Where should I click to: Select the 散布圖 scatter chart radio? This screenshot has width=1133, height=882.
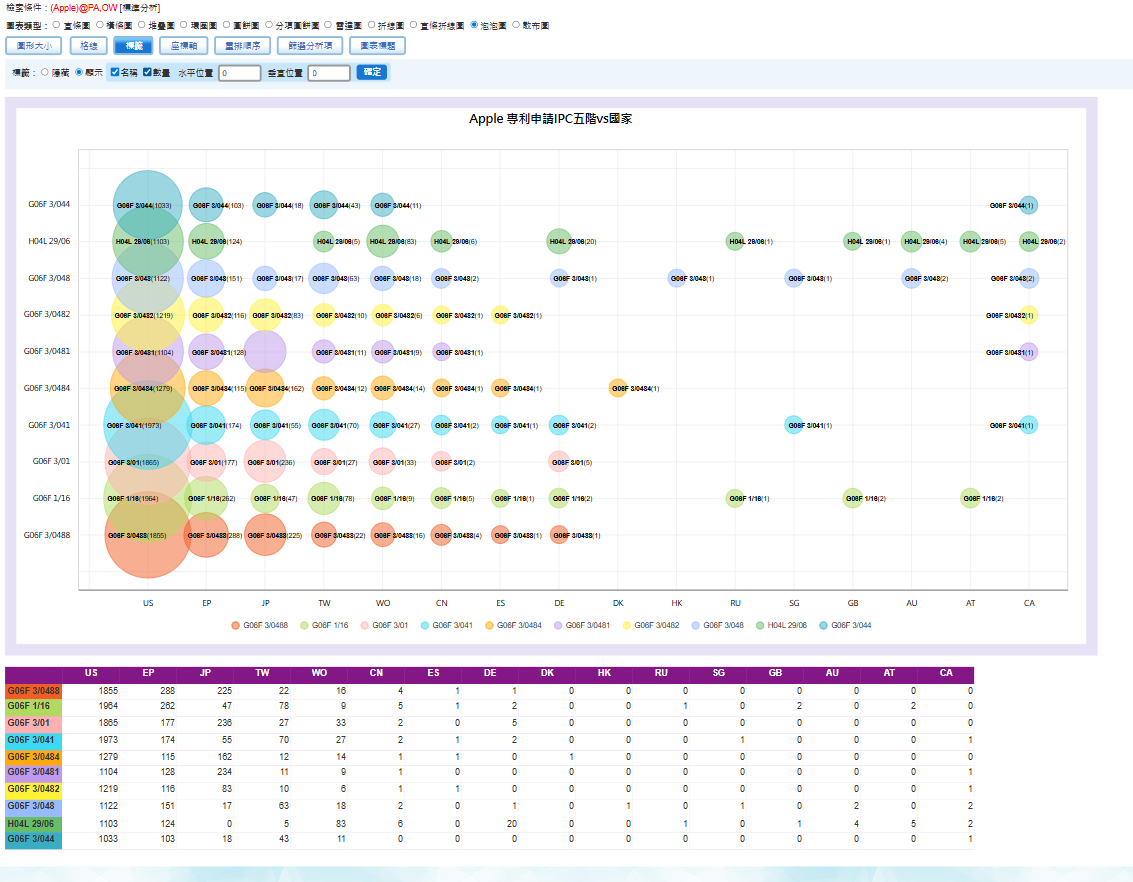coord(516,25)
